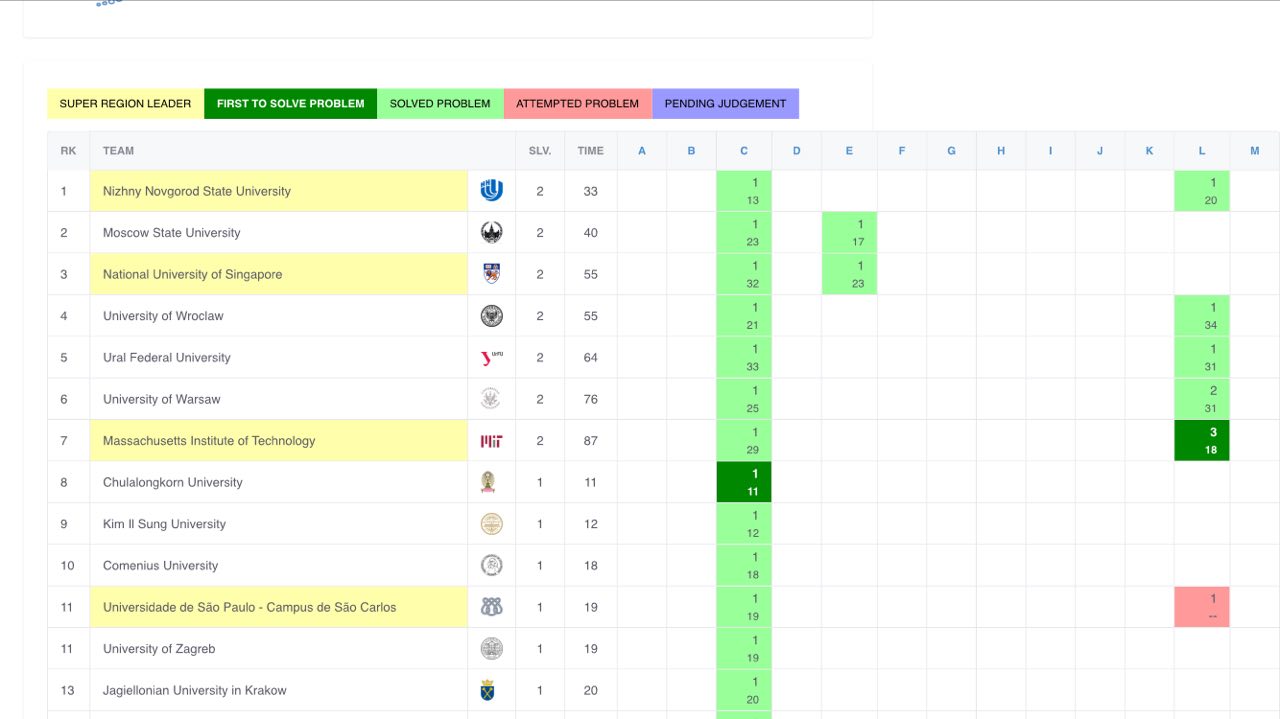This screenshot has height=719, width=1280.
Task: Click Chulalongkorn's first-solve cell for problem C
Action: coord(744,482)
